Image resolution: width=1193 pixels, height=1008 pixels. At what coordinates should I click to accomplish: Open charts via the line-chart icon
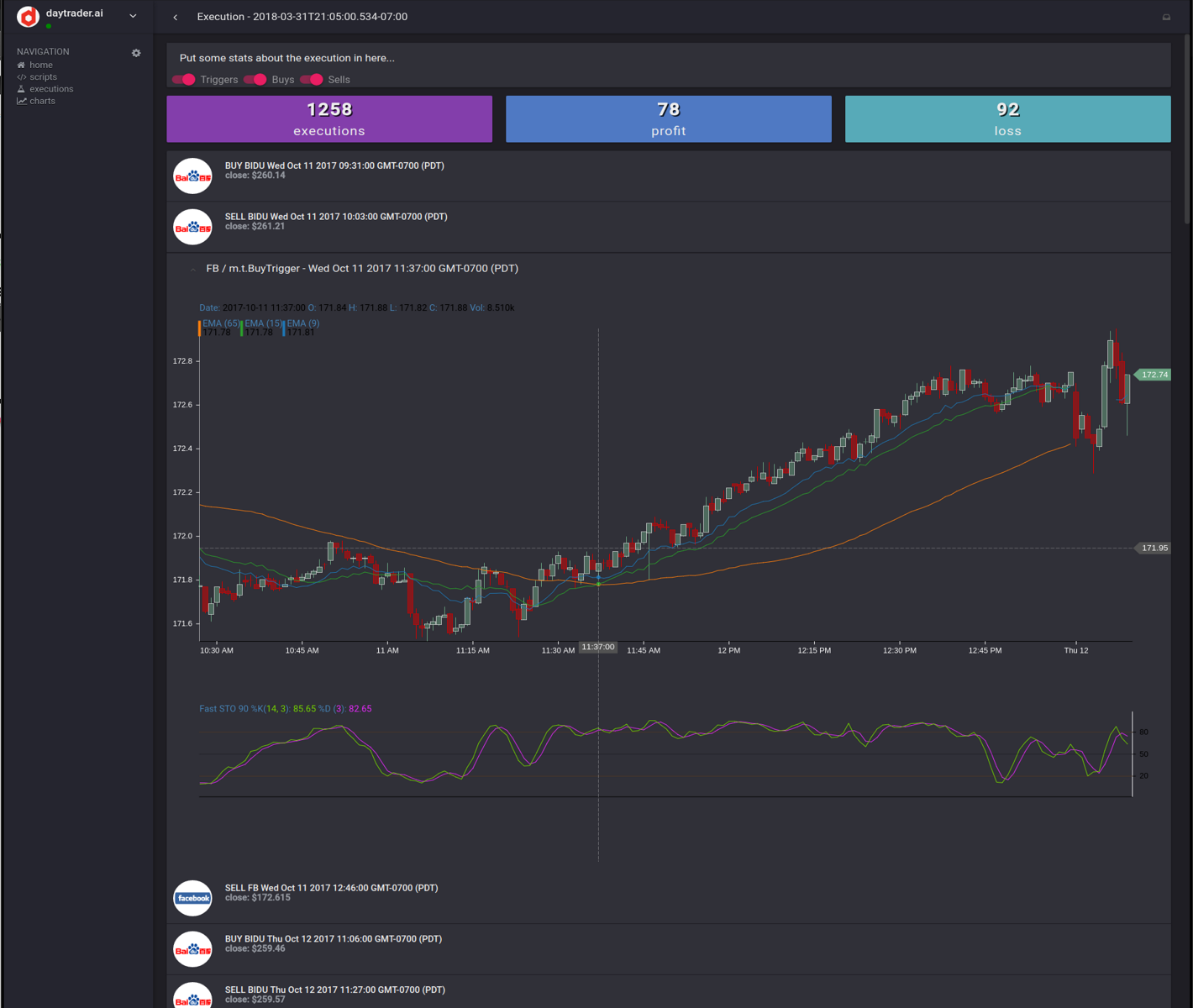tap(22, 100)
